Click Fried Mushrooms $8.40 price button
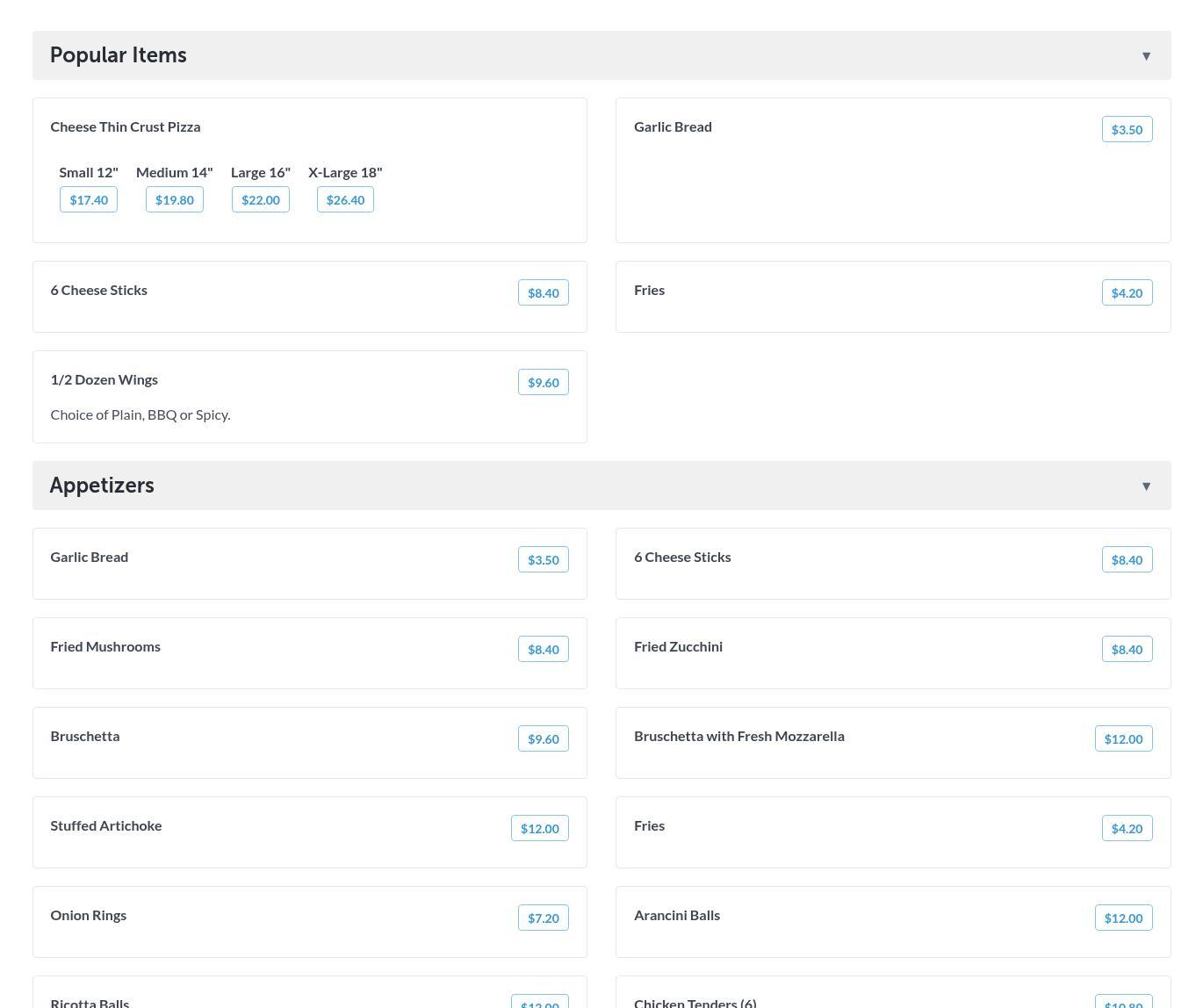The height and width of the screenshot is (1008, 1203). [x=543, y=650]
